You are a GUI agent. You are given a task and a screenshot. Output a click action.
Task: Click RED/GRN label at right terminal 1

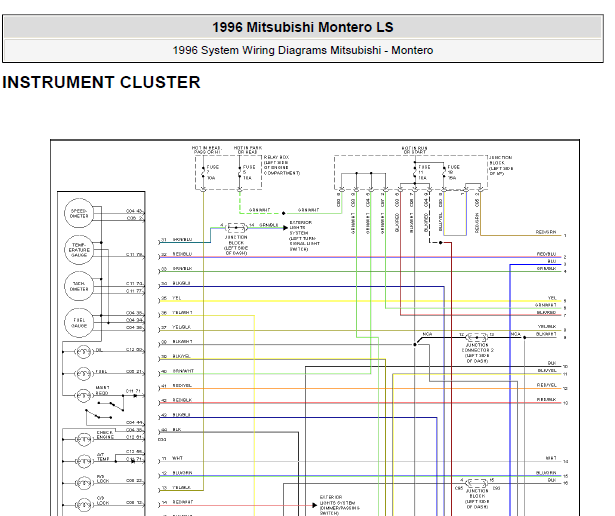(546, 232)
